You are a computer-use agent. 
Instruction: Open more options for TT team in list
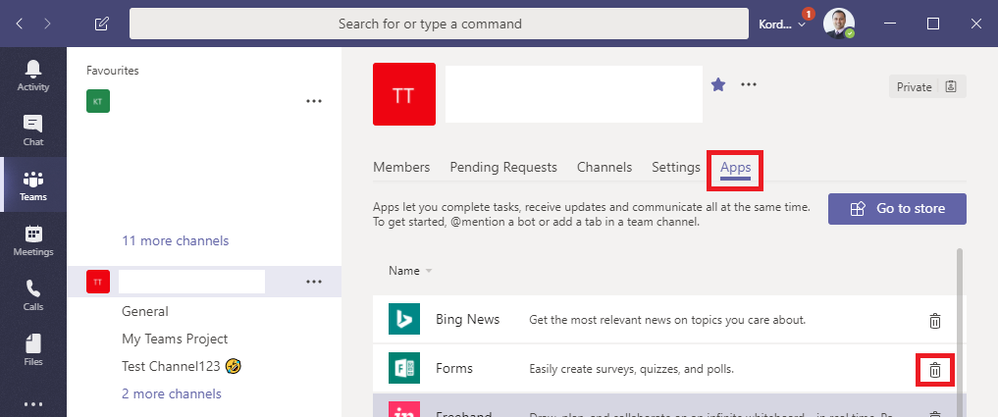pos(314,282)
